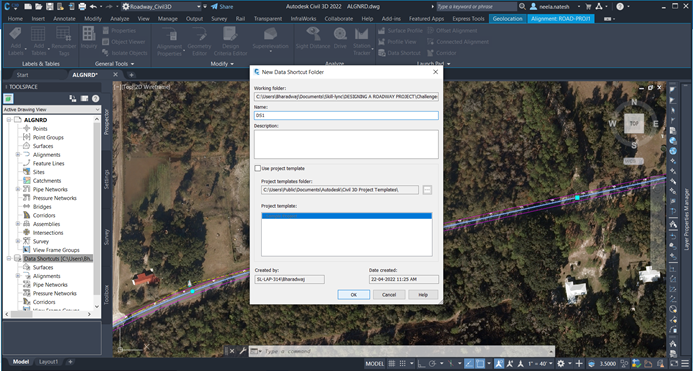Click the Help button in the dialog
Image resolution: width=693 pixels, height=371 pixels.
click(423, 295)
